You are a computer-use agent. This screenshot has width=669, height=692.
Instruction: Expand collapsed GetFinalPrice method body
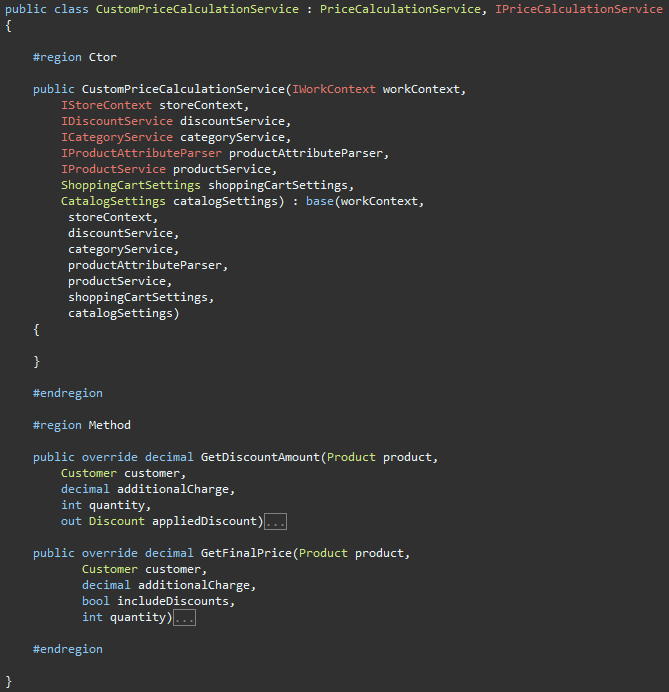(184, 618)
